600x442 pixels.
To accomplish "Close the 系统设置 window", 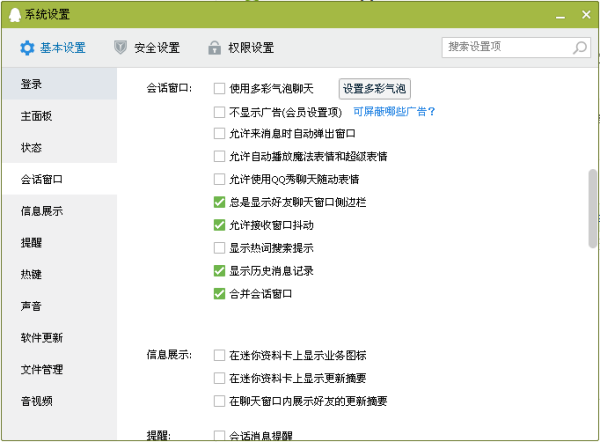I will (586, 15).
